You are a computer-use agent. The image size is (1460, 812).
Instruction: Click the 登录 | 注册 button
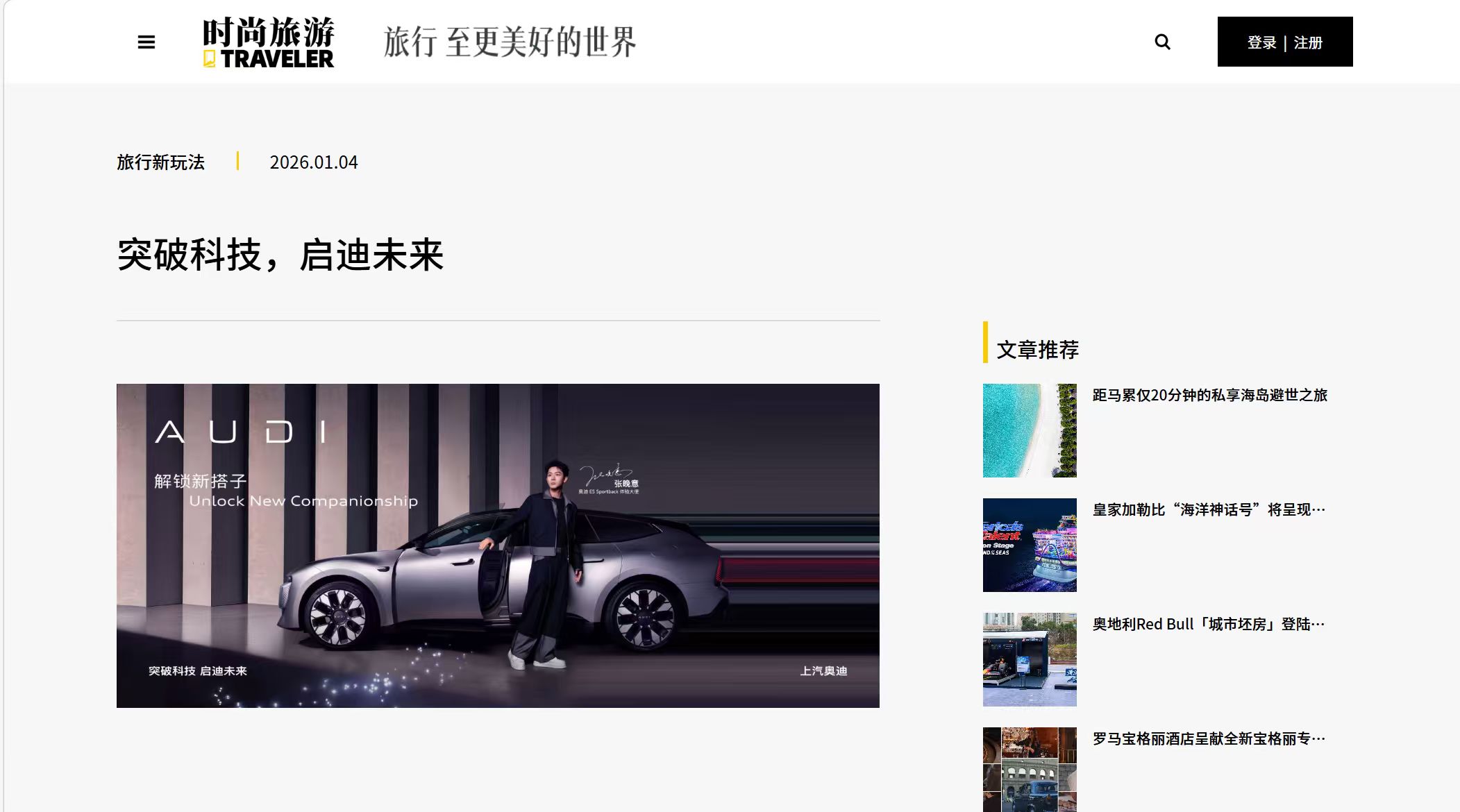coord(1284,42)
